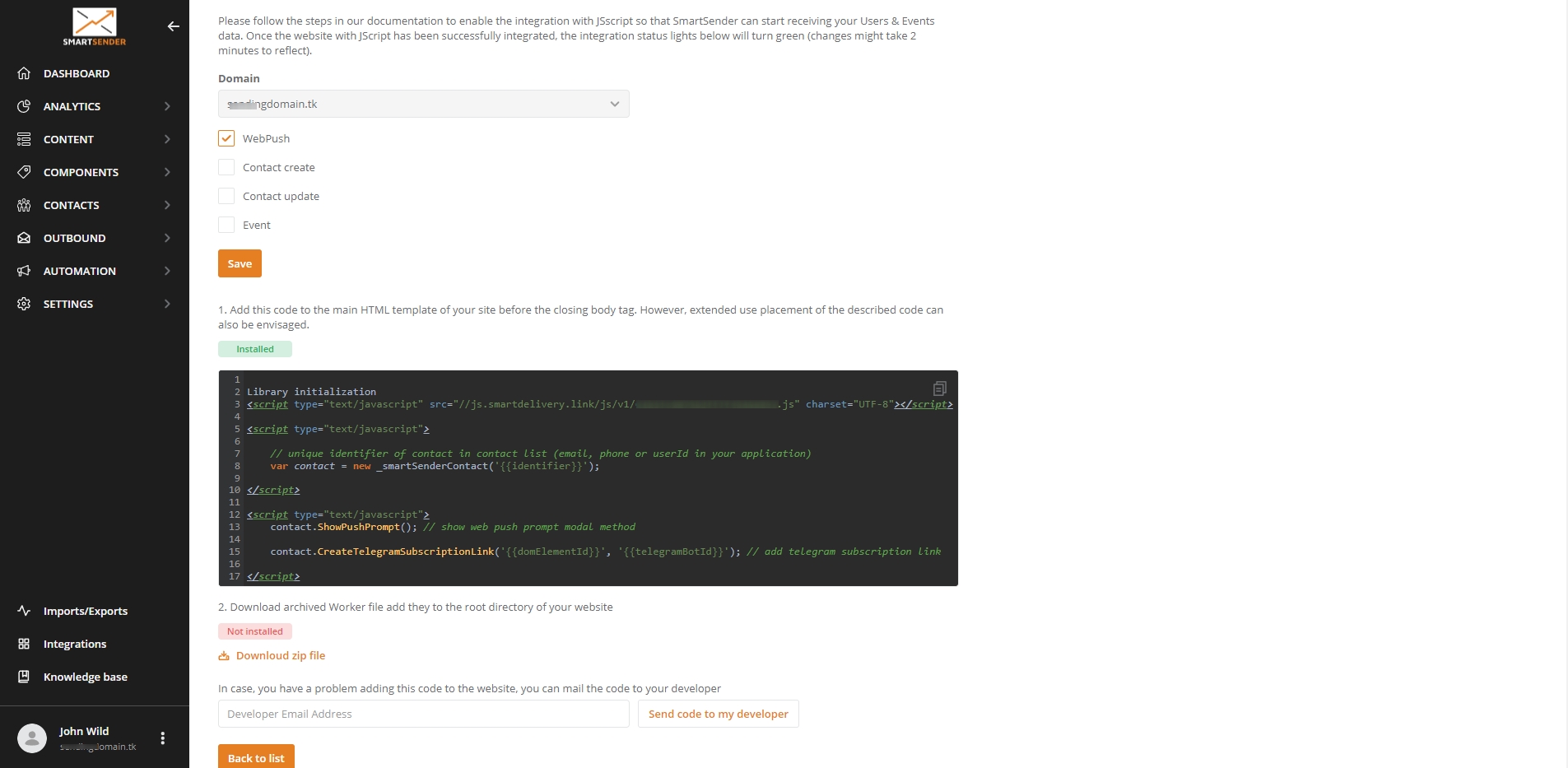The width and height of the screenshot is (1568, 768).
Task: Click the Outbound envelope icon
Action: tap(24, 238)
